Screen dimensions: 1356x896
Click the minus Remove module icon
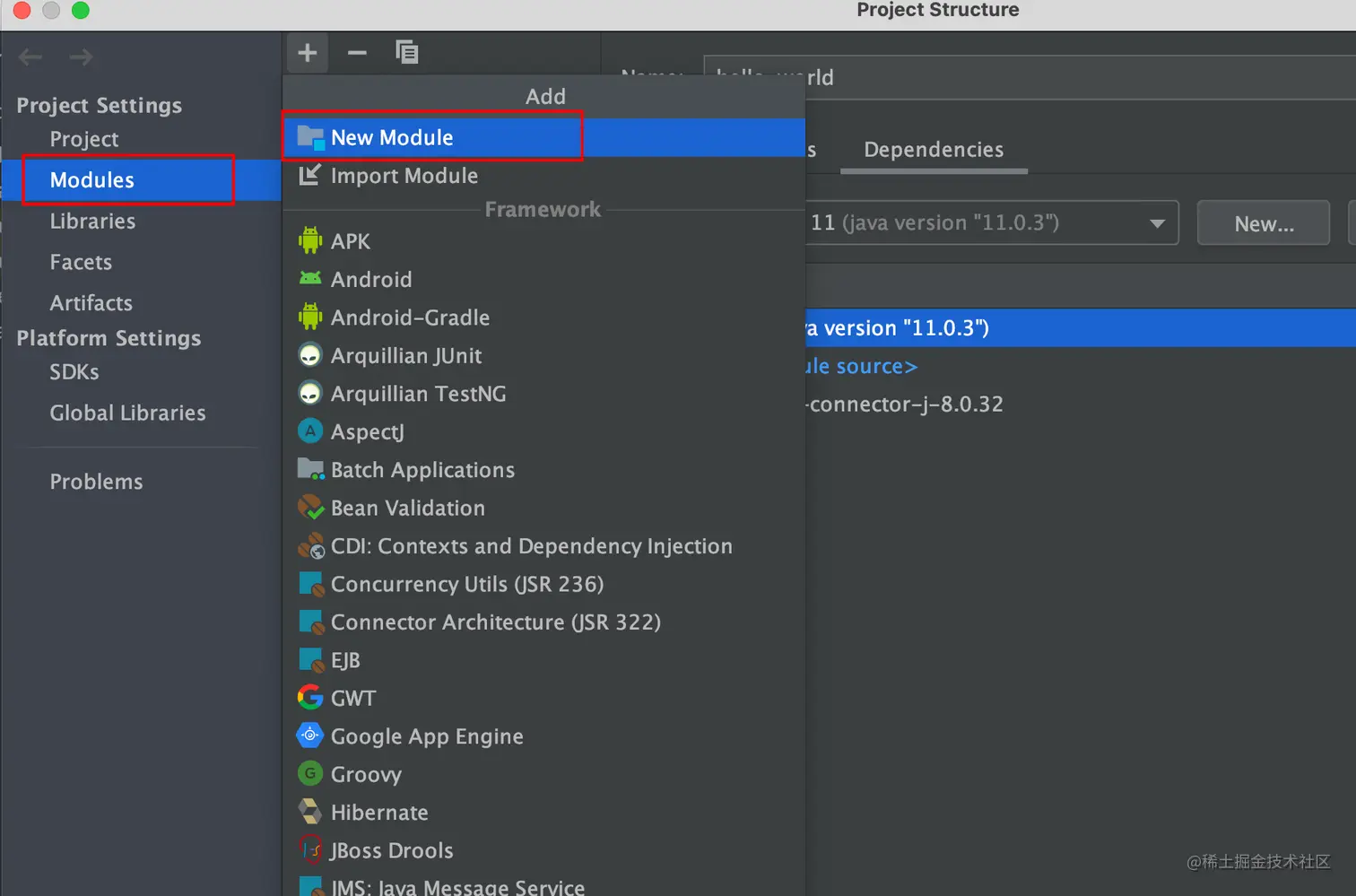click(357, 53)
